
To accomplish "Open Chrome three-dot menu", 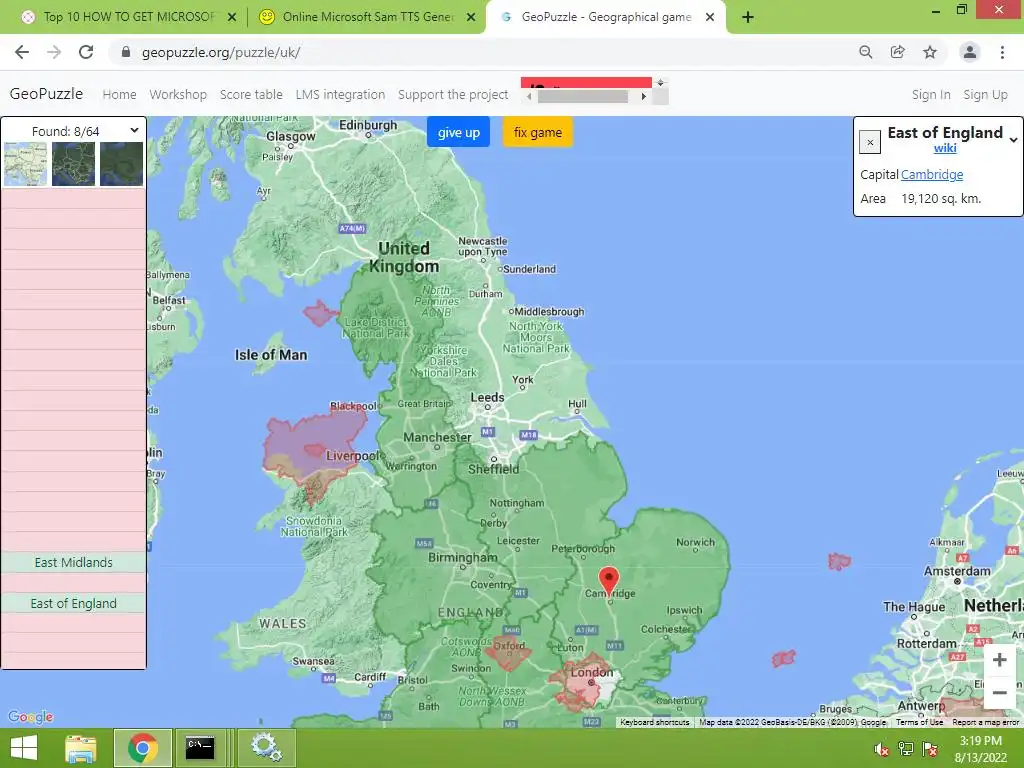I will coord(1002,52).
